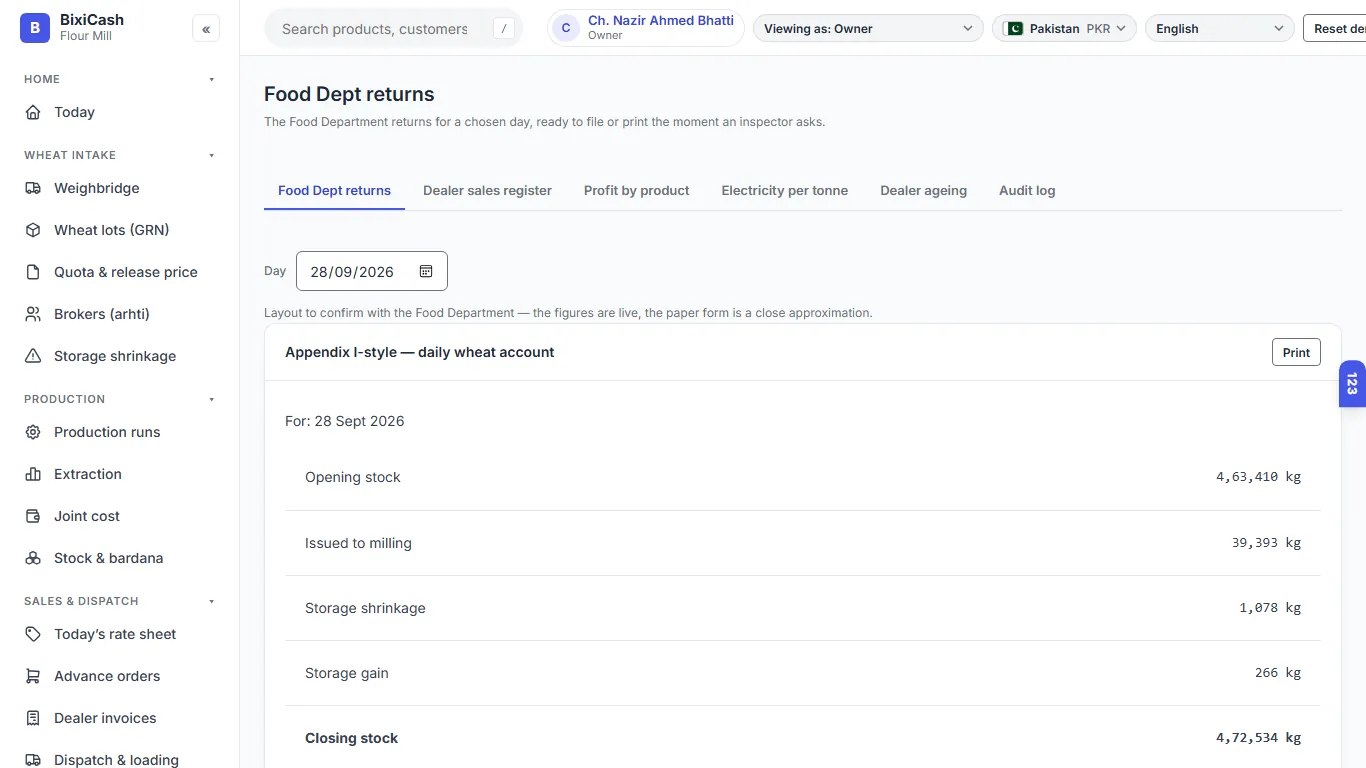Switch to the Dealer sales register tab
The image size is (1366, 768).
tap(487, 190)
